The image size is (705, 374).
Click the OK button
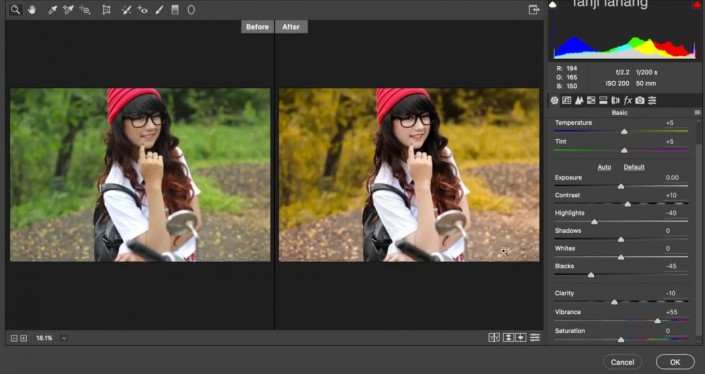[x=675, y=362]
